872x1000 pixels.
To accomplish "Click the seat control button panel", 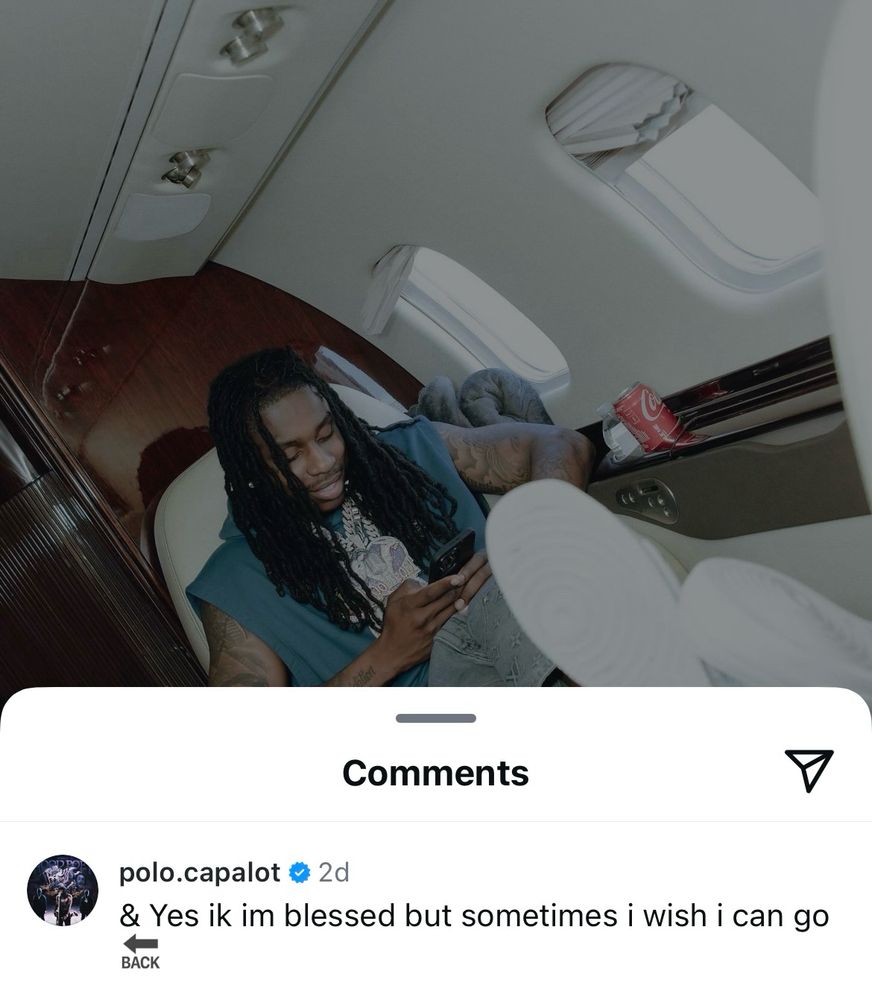I will click(647, 500).
